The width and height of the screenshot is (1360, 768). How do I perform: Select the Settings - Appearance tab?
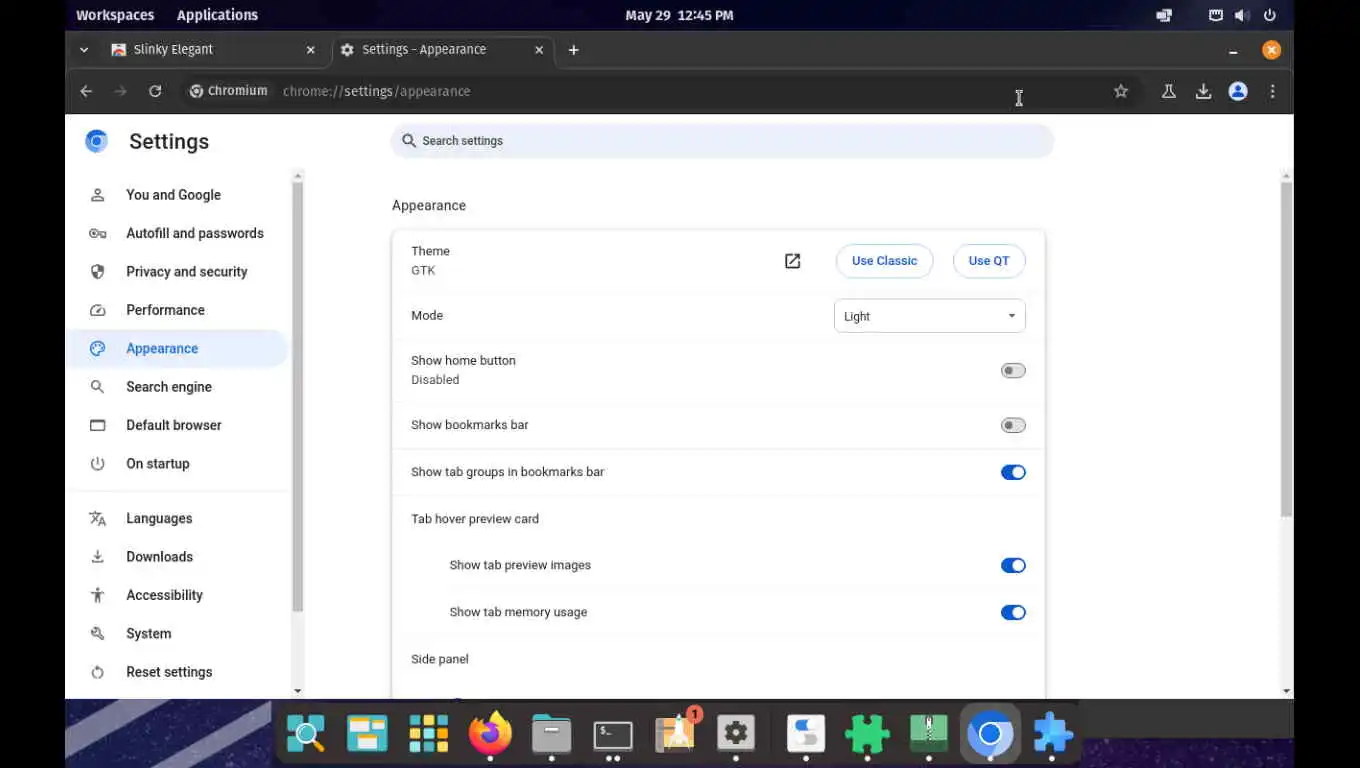pyautogui.click(x=441, y=50)
